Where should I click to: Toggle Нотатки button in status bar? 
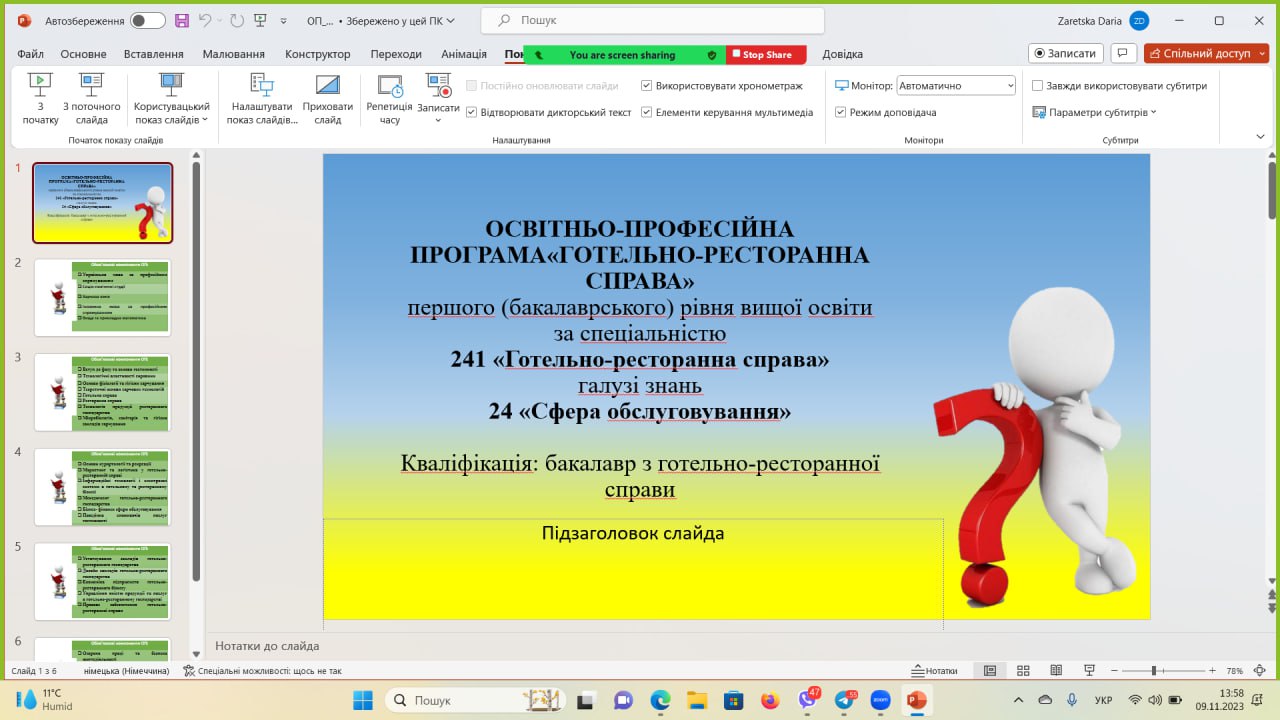pyautogui.click(x=935, y=671)
